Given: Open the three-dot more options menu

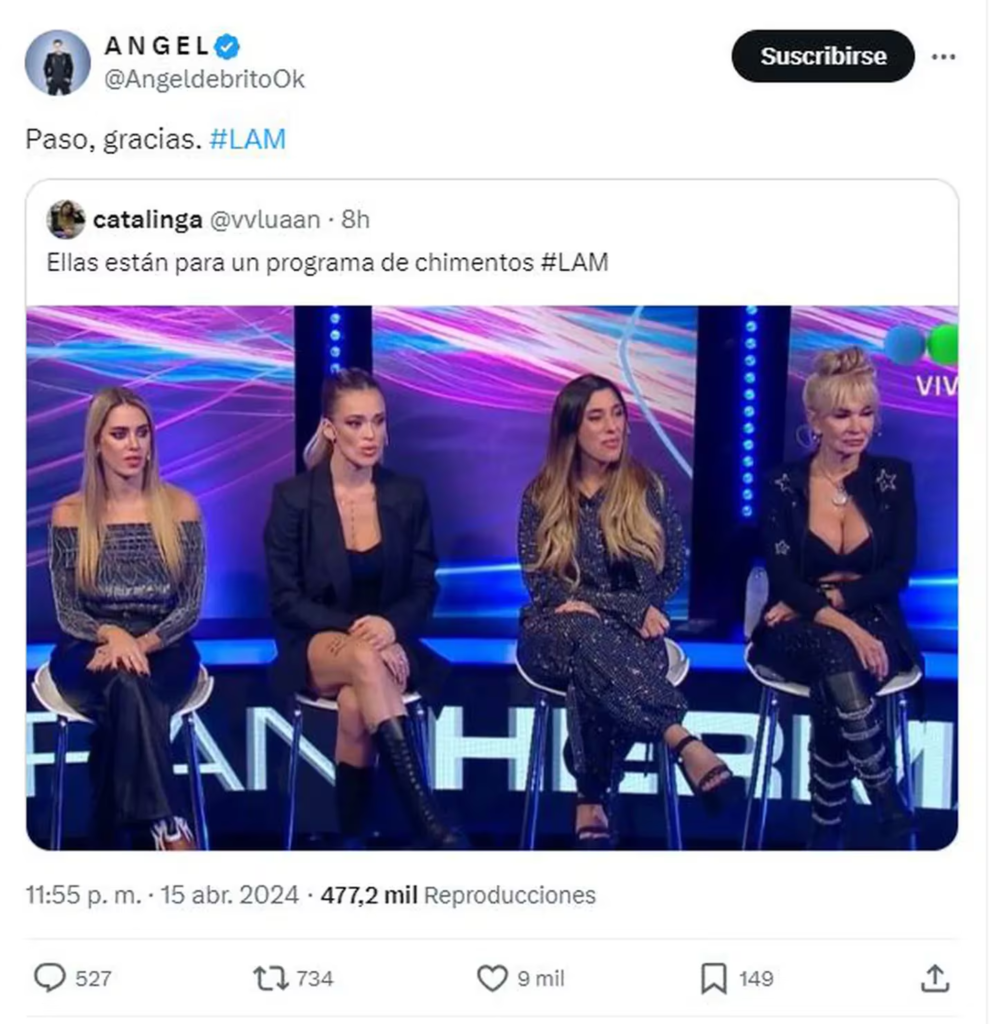Looking at the screenshot, I should click(x=943, y=57).
